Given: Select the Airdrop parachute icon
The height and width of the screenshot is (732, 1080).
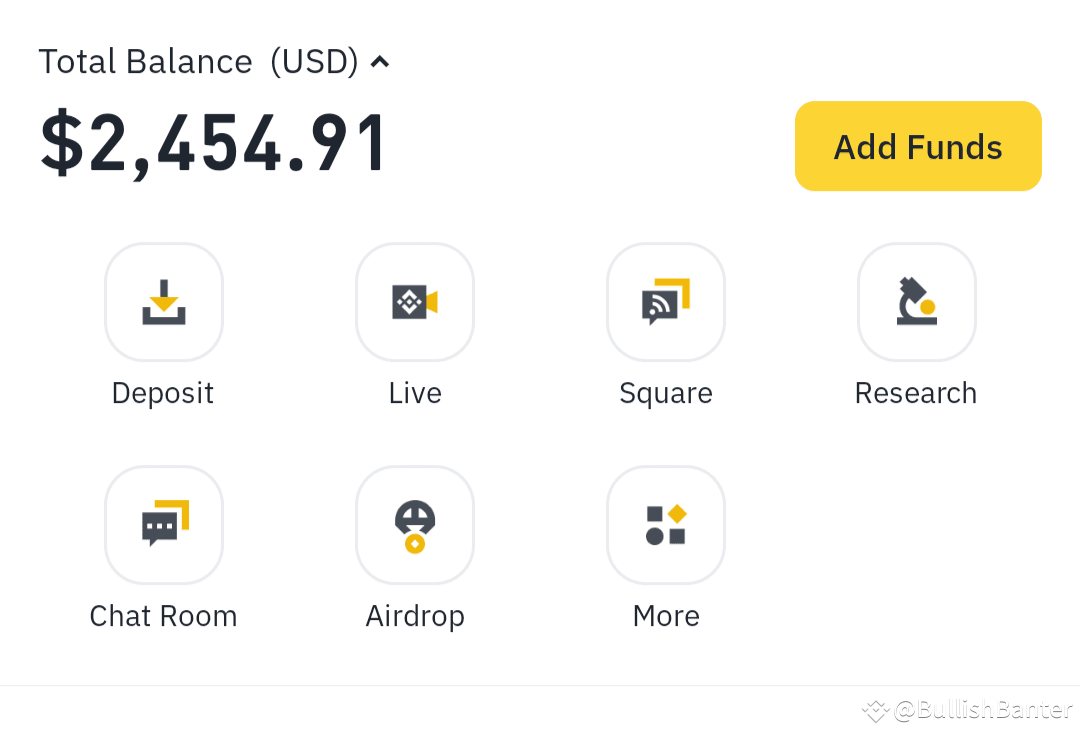Looking at the screenshot, I should (414, 524).
